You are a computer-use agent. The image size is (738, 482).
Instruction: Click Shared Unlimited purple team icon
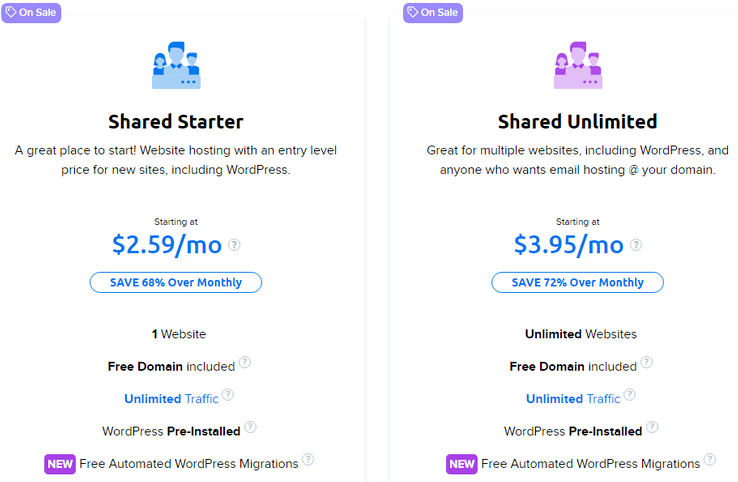tap(577, 67)
